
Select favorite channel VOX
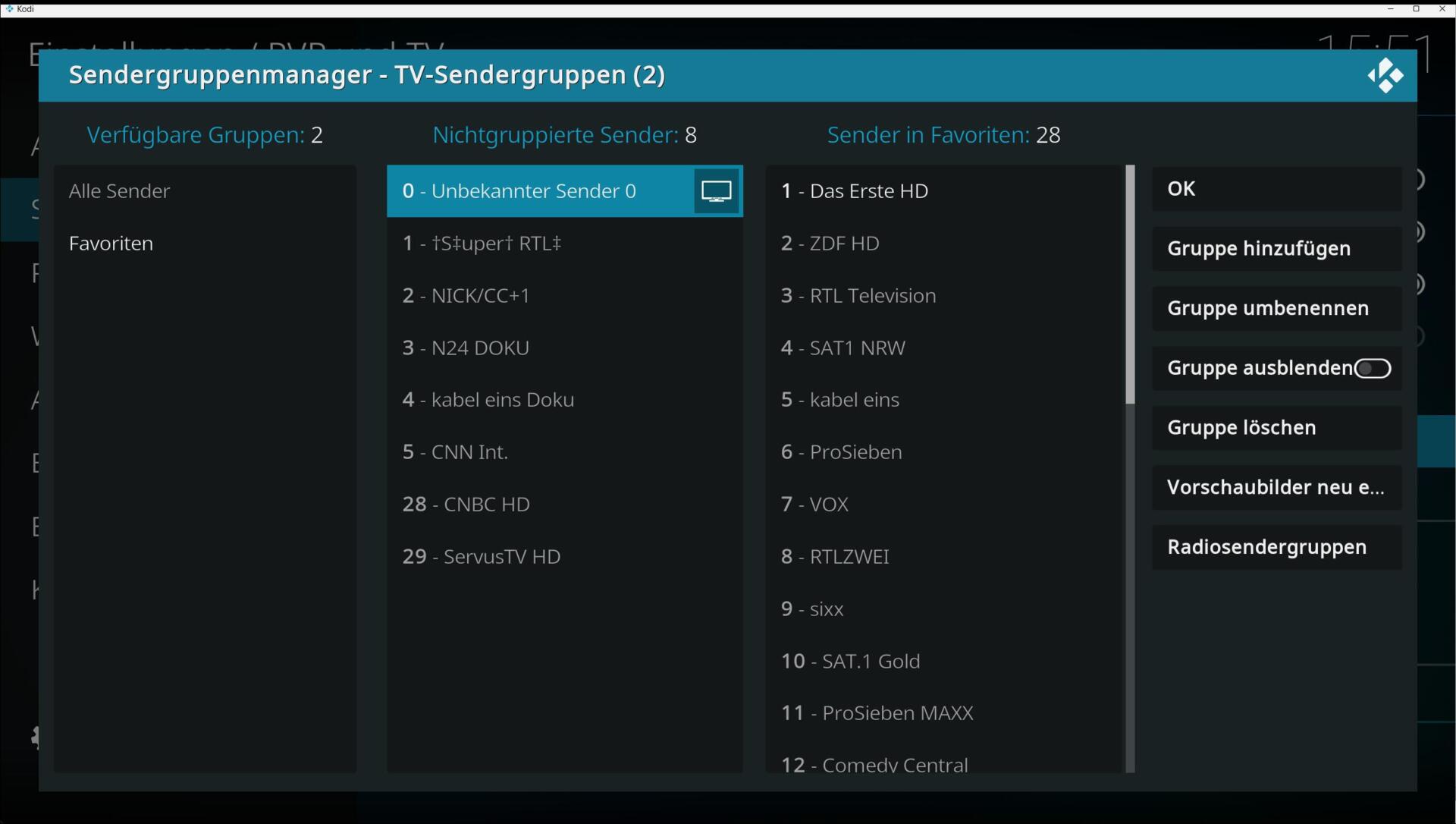pos(944,505)
